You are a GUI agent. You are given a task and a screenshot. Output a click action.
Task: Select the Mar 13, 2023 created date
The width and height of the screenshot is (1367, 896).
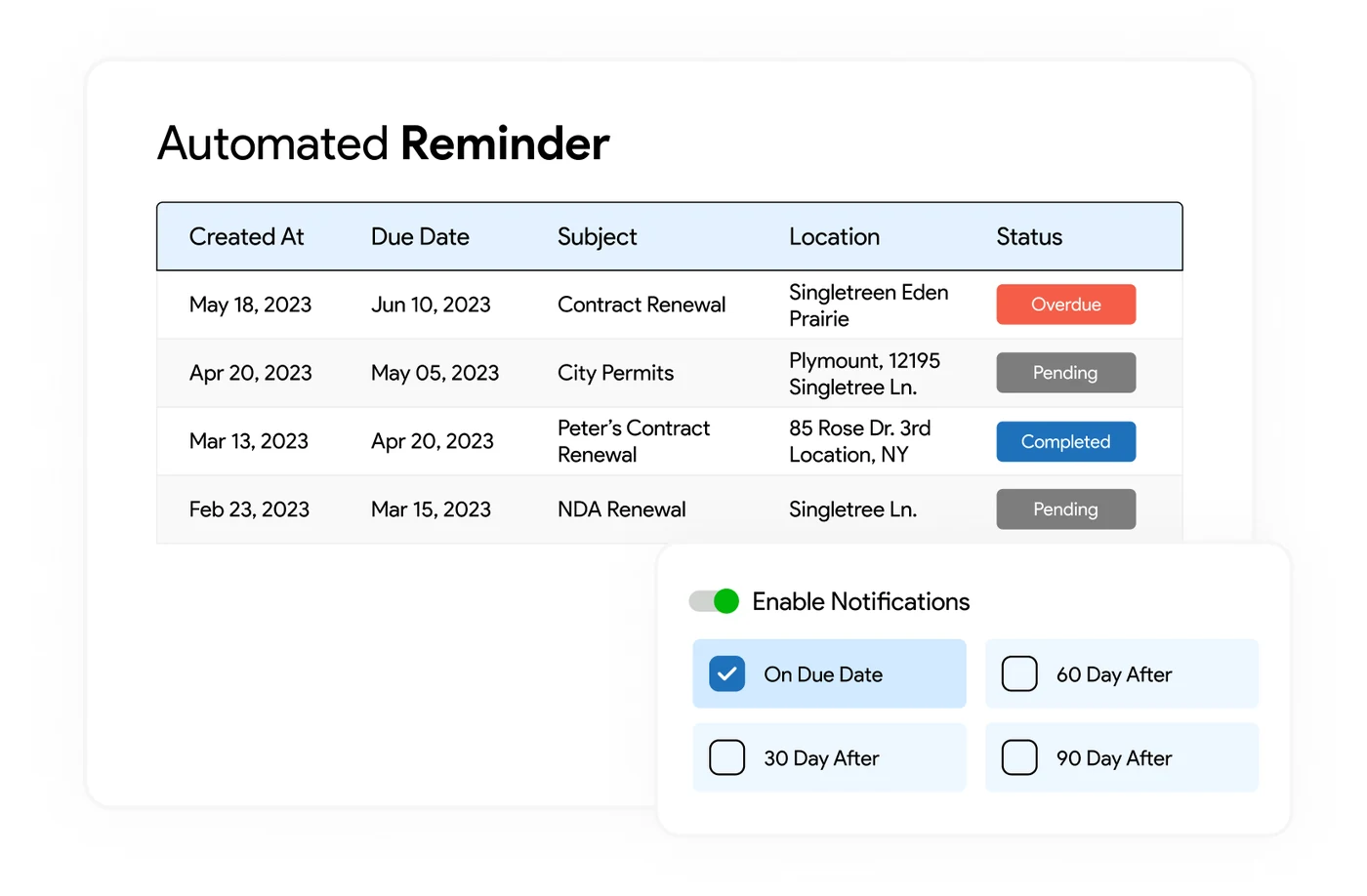248,441
